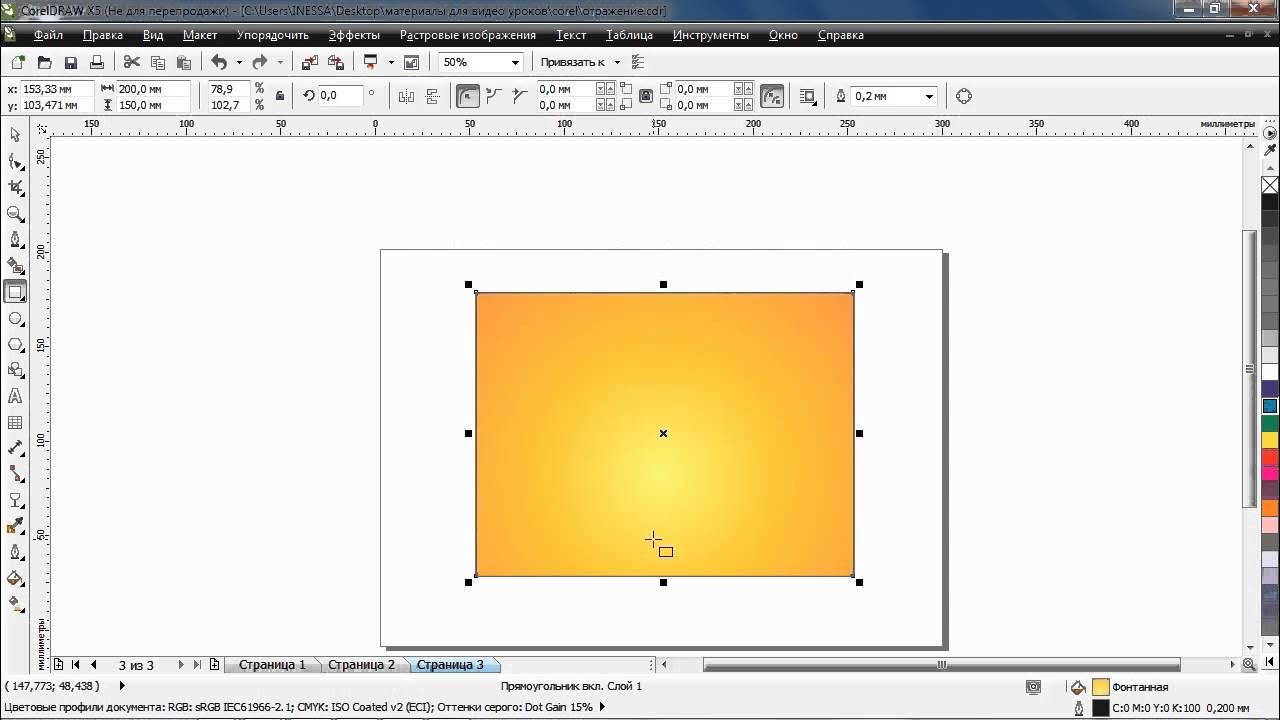The height and width of the screenshot is (720, 1280).
Task: Click the Export icon
Action: point(336,62)
